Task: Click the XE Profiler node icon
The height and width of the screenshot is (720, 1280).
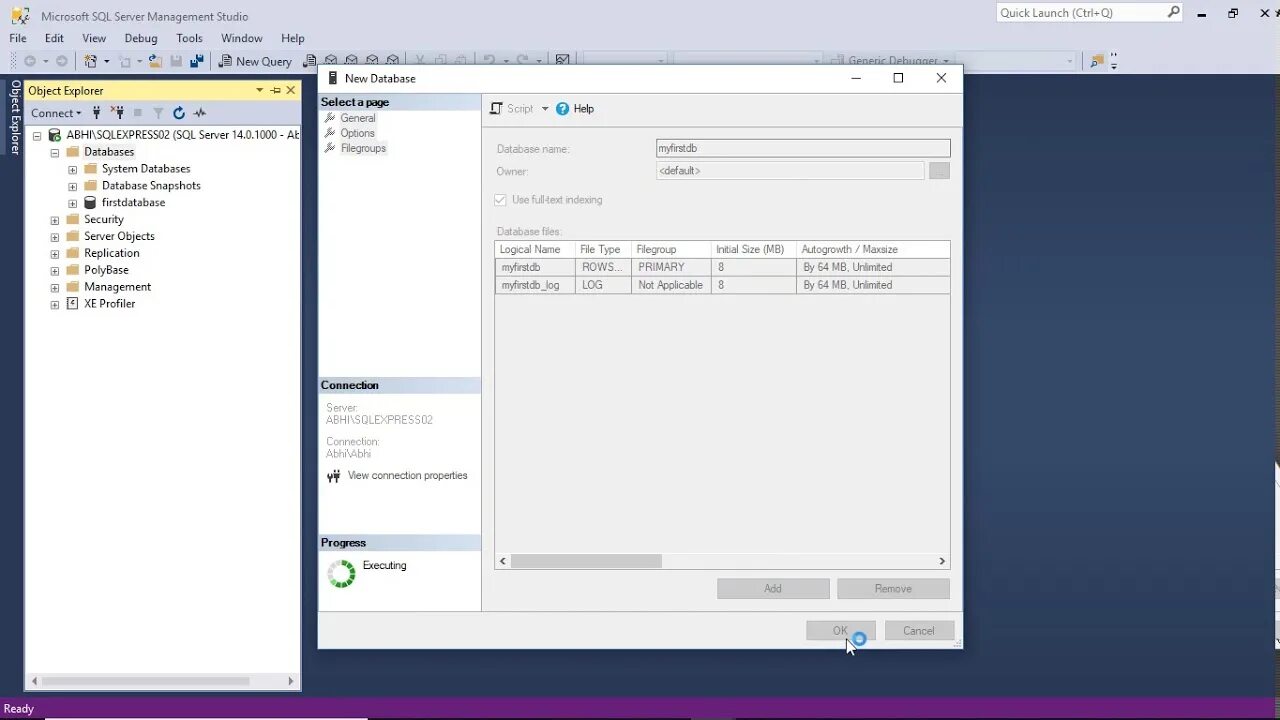Action: click(x=72, y=303)
